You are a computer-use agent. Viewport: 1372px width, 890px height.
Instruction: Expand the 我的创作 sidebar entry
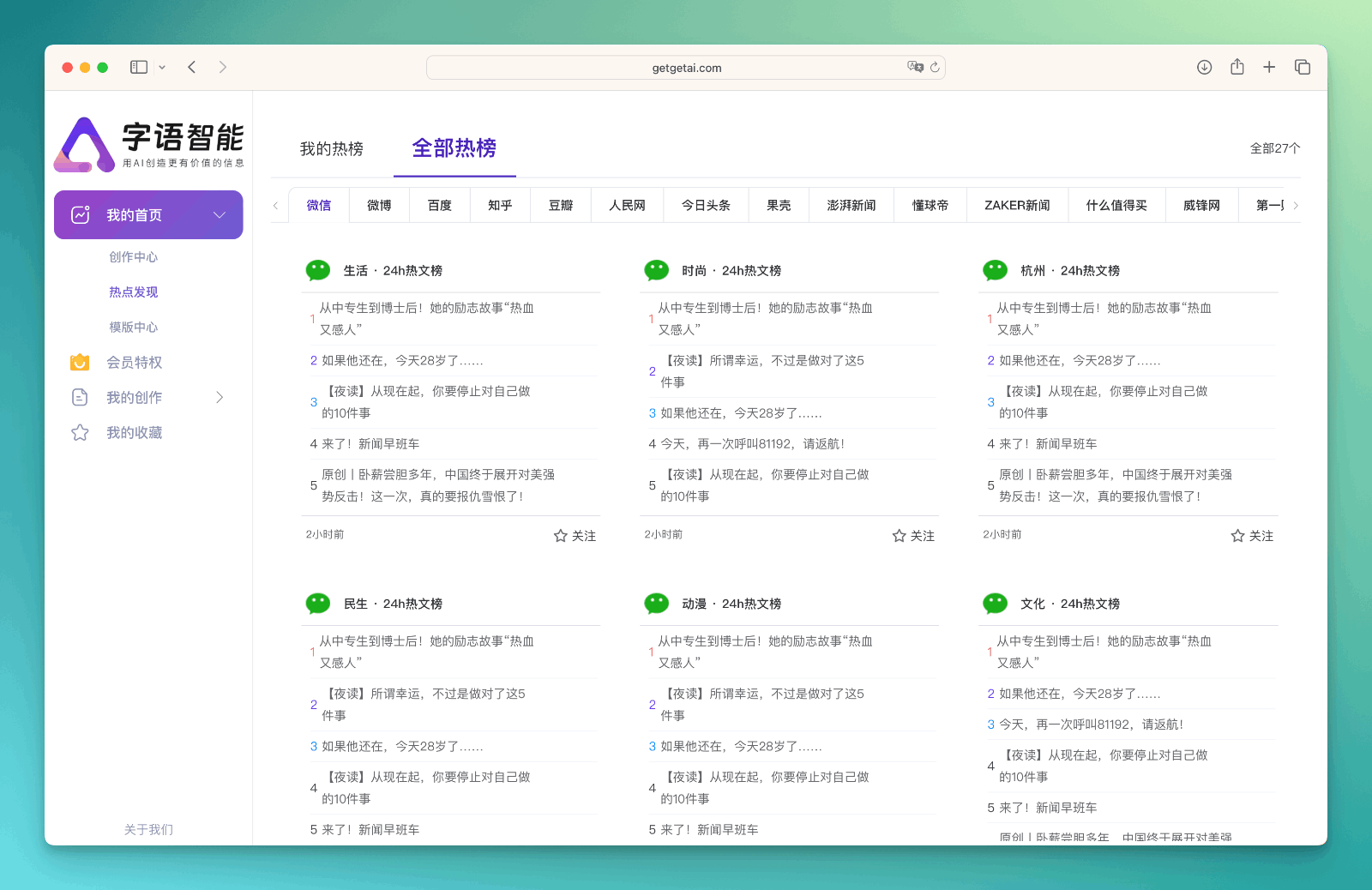220,397
